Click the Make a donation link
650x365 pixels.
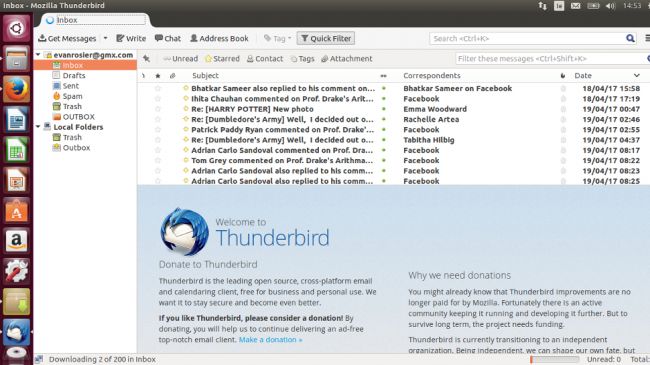(x=270, y=340)
